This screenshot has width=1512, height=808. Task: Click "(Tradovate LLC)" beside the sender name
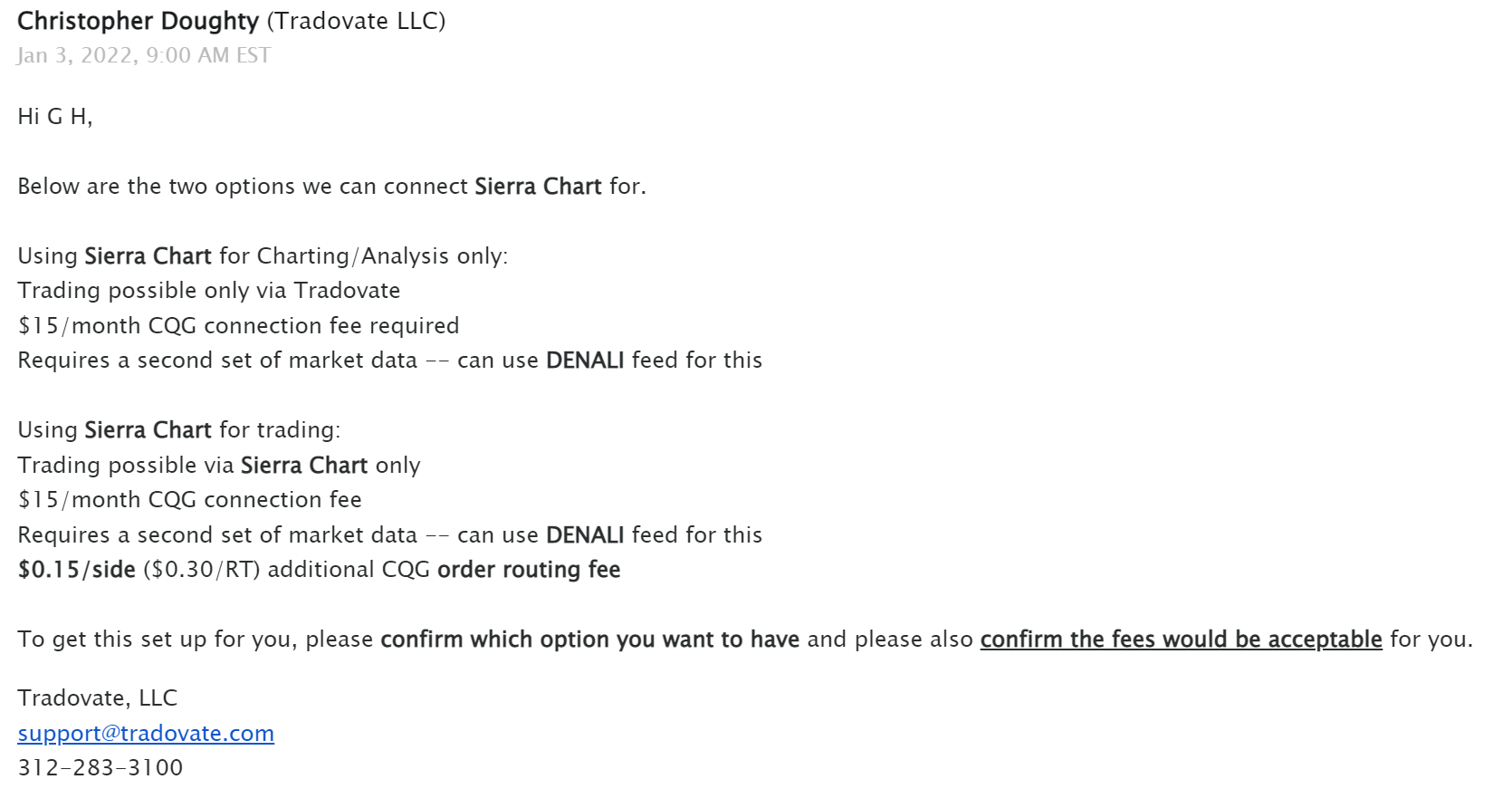(x=356, y=21)
